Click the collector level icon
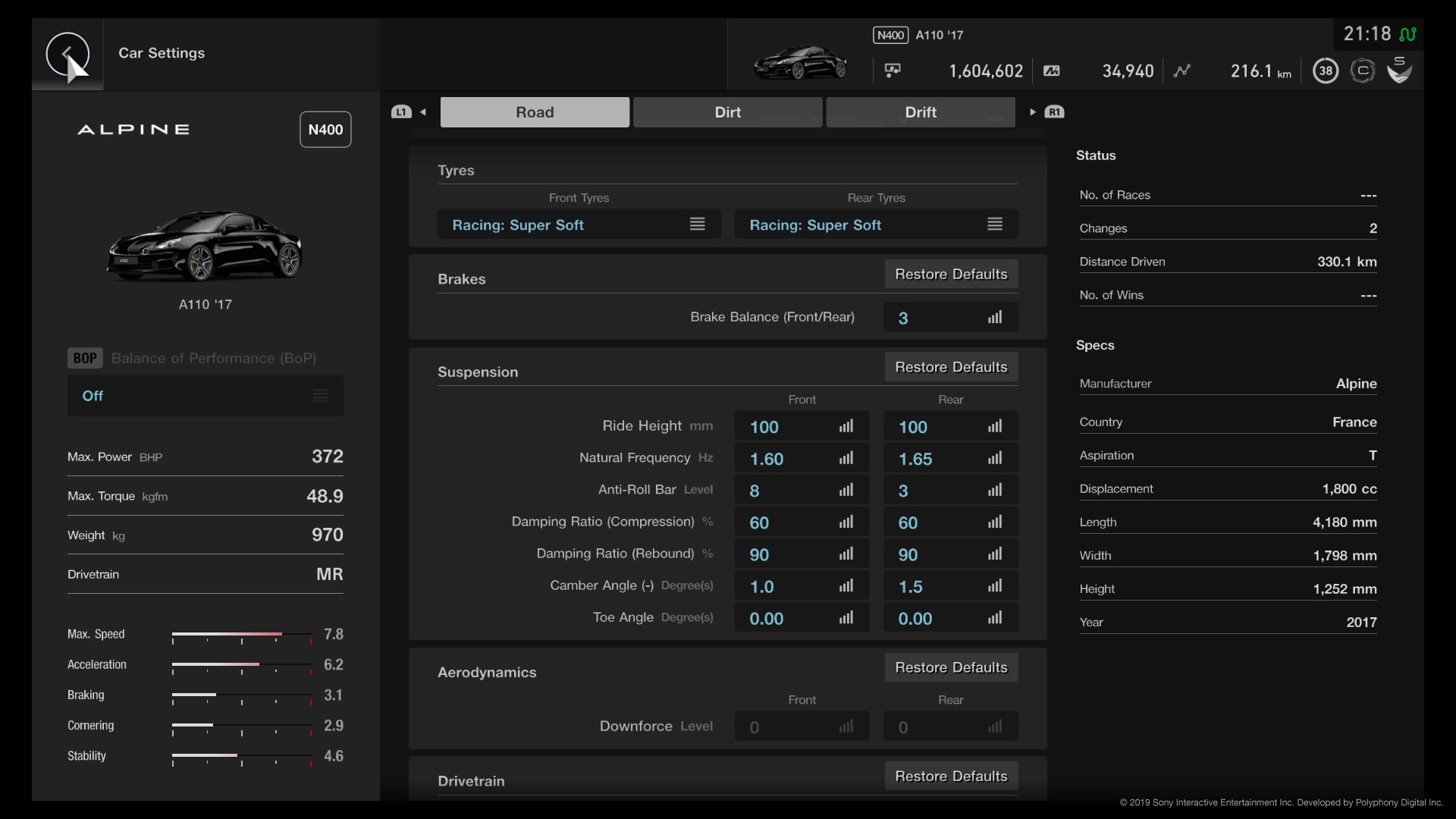This screenshot has height=819, width=1456. (1363, 70)
